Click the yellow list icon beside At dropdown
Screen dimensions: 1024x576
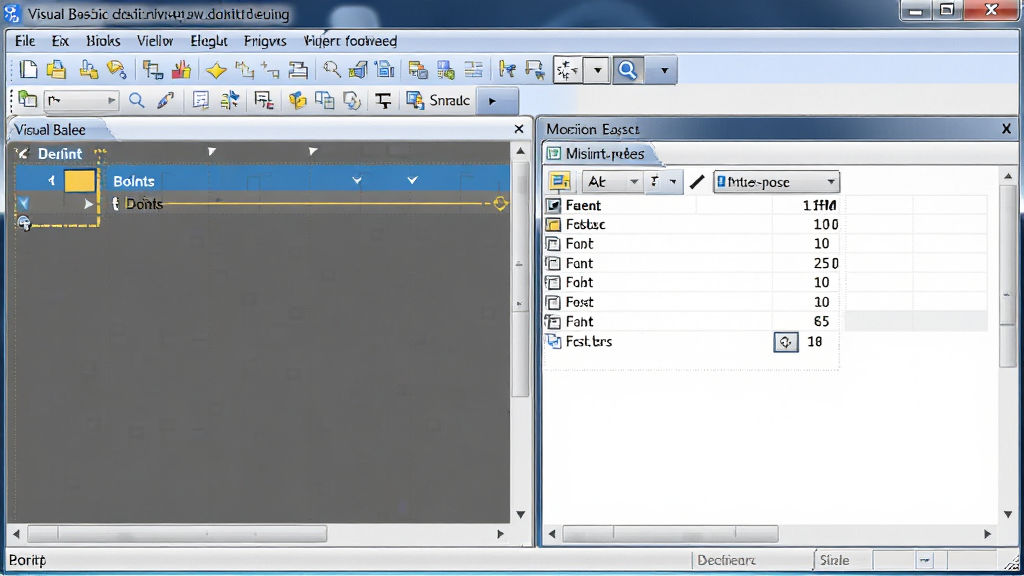coord(560,182)
